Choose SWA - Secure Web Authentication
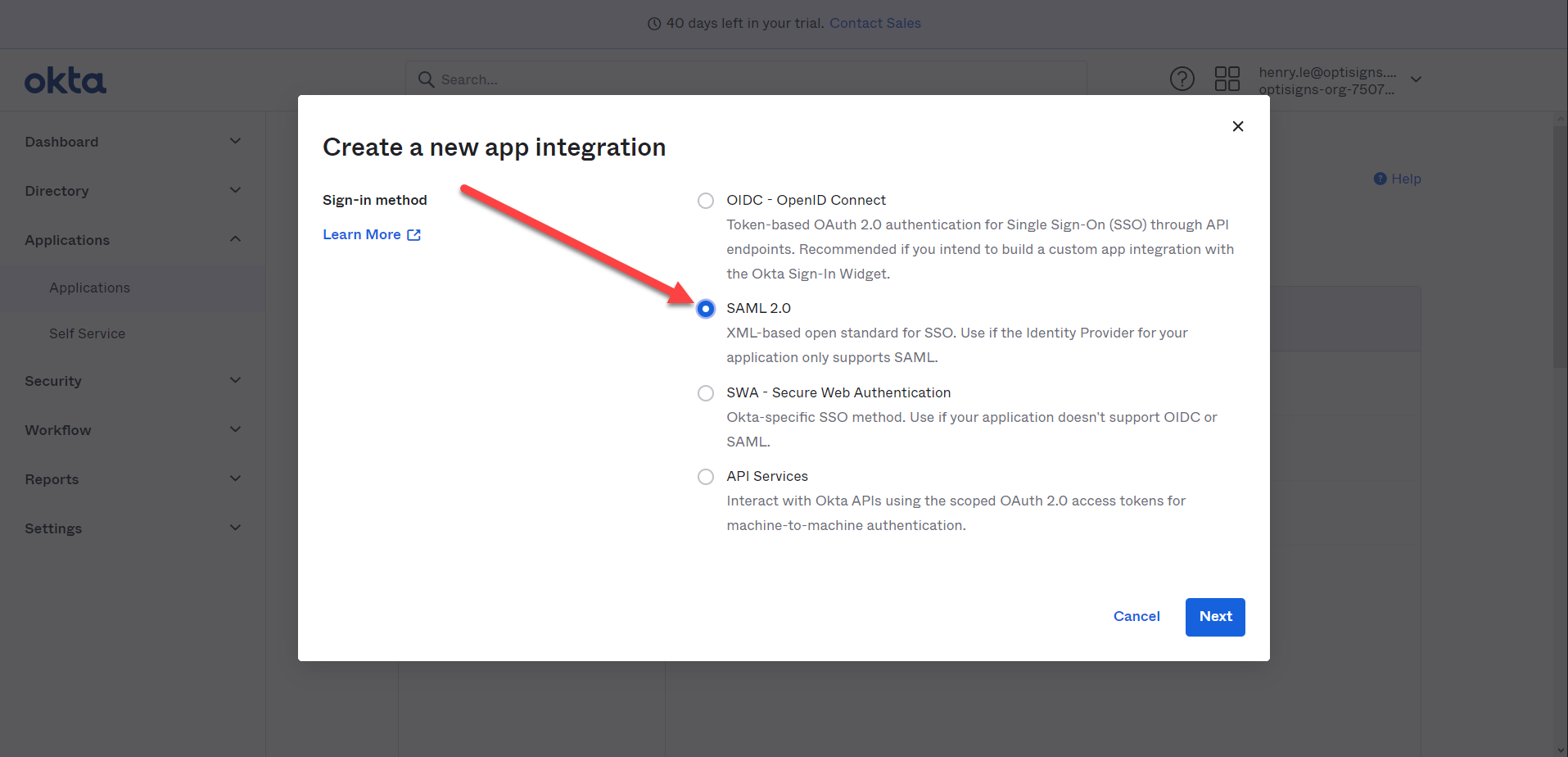Viewport: 1568px width, 757px height. coord(705,393)
